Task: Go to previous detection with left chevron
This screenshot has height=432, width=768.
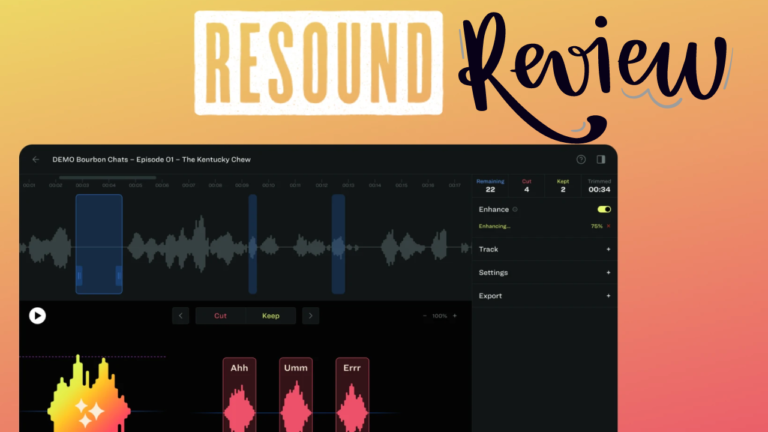Action: pos(181,316)
